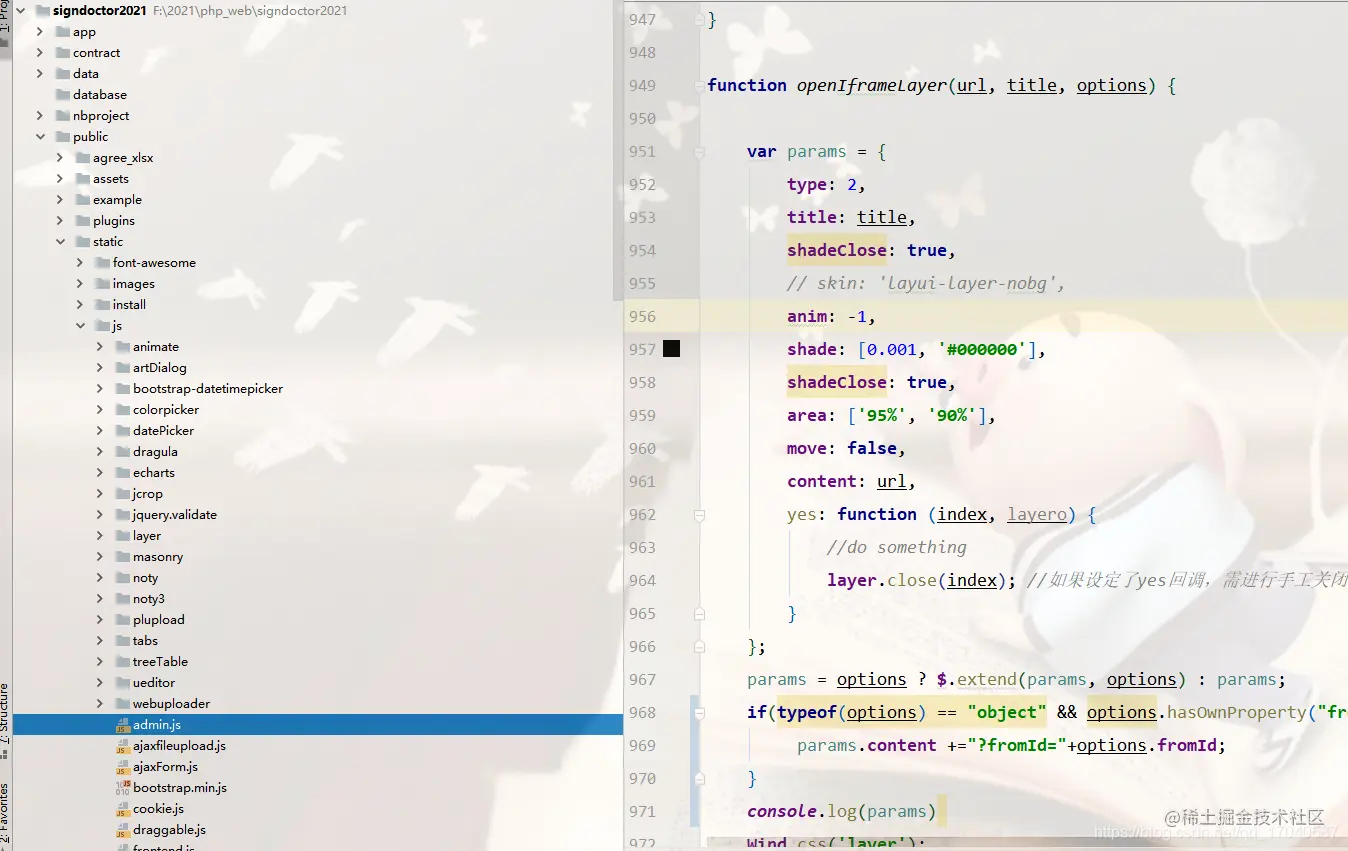The image size is (1348, 851).
Task: Select the colorpicker folder
Action: click(x=166, y=410)
